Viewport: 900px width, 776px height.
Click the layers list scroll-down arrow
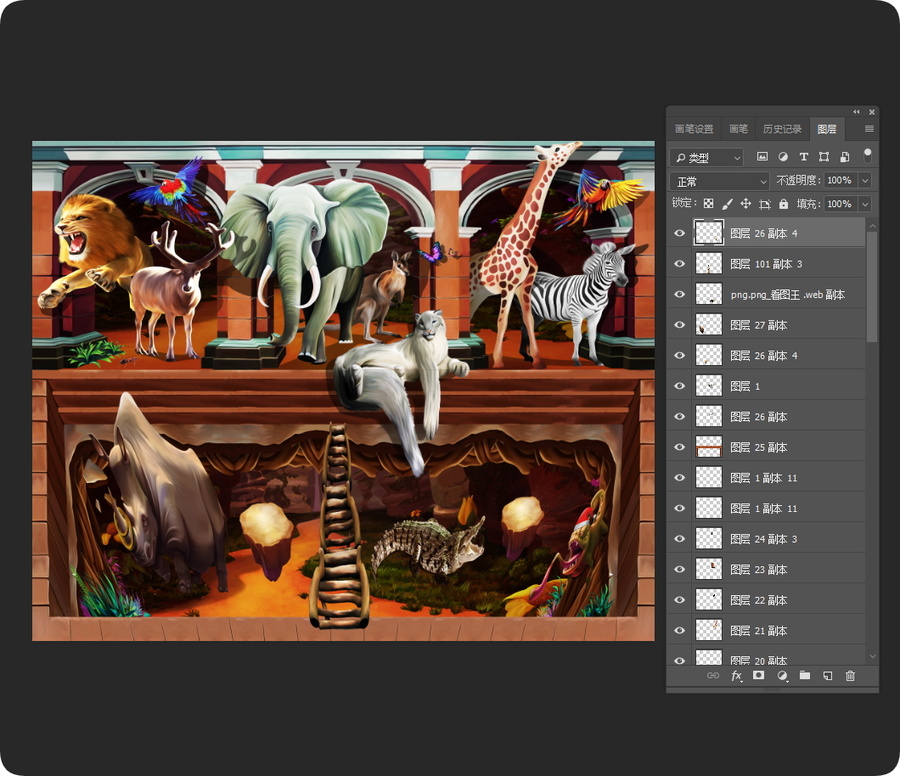pos(872,656)
